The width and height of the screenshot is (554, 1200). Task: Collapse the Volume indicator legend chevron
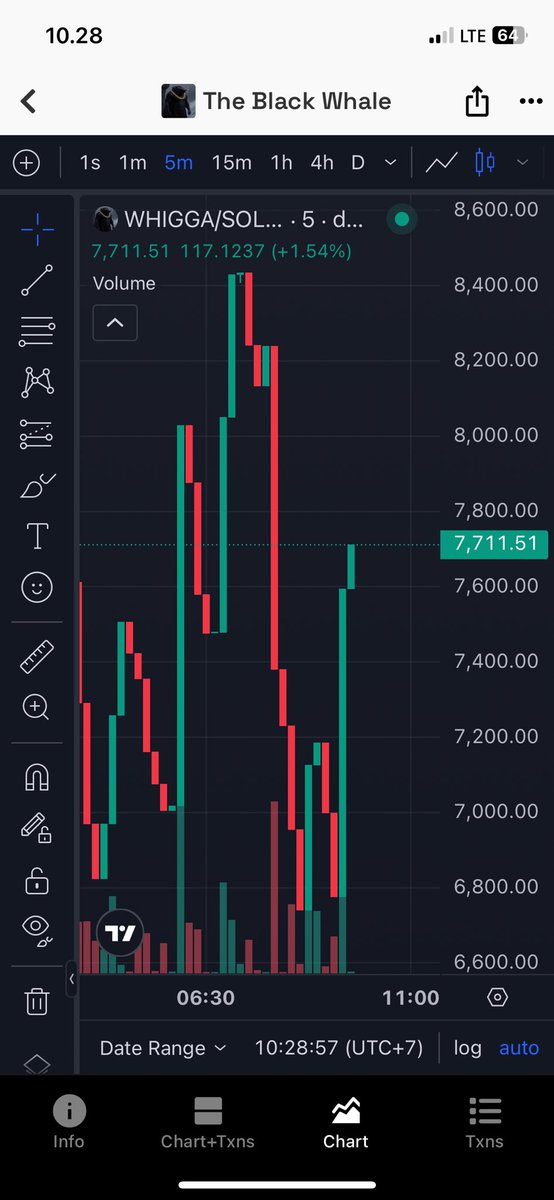point(115,323)
